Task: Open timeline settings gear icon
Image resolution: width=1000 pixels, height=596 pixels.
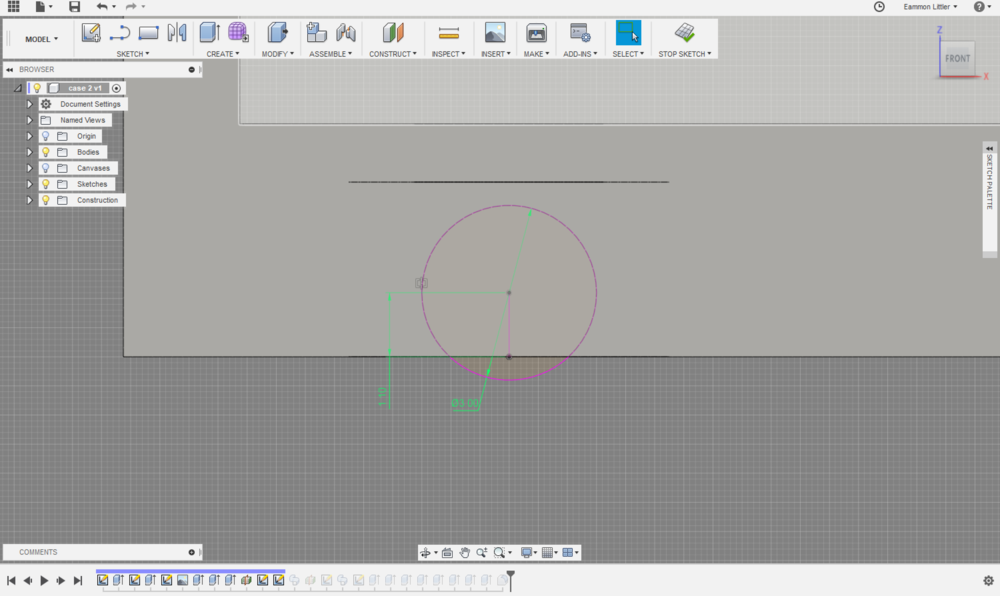Action: [x=988, y=581]
